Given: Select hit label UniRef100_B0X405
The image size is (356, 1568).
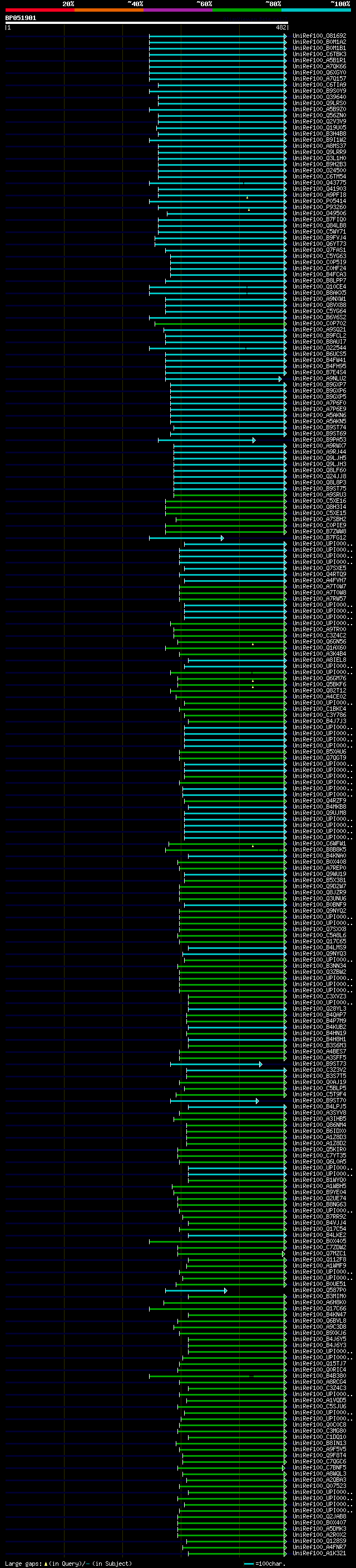Looking at the screenshot, I should pyautogui.click(x=319, y=1241).
